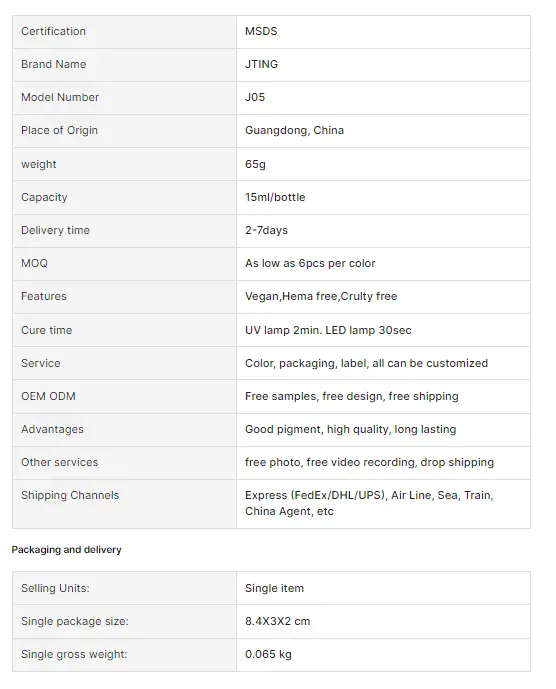
Task: Click the Place of Origin label
Action: pyautogui.click(x=59, y=131)
